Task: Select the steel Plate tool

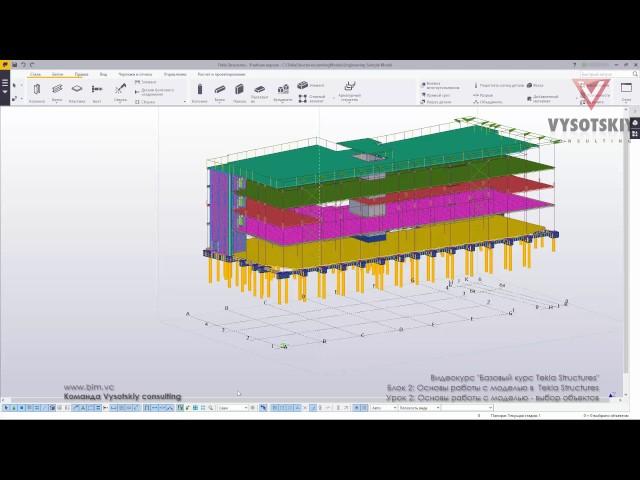Action: (77, 91)
